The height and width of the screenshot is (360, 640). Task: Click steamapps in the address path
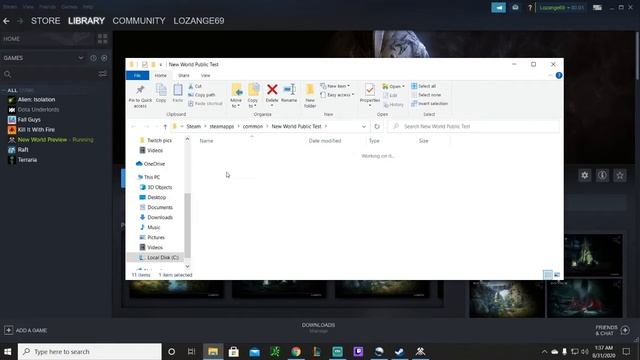tap(222, 127)
